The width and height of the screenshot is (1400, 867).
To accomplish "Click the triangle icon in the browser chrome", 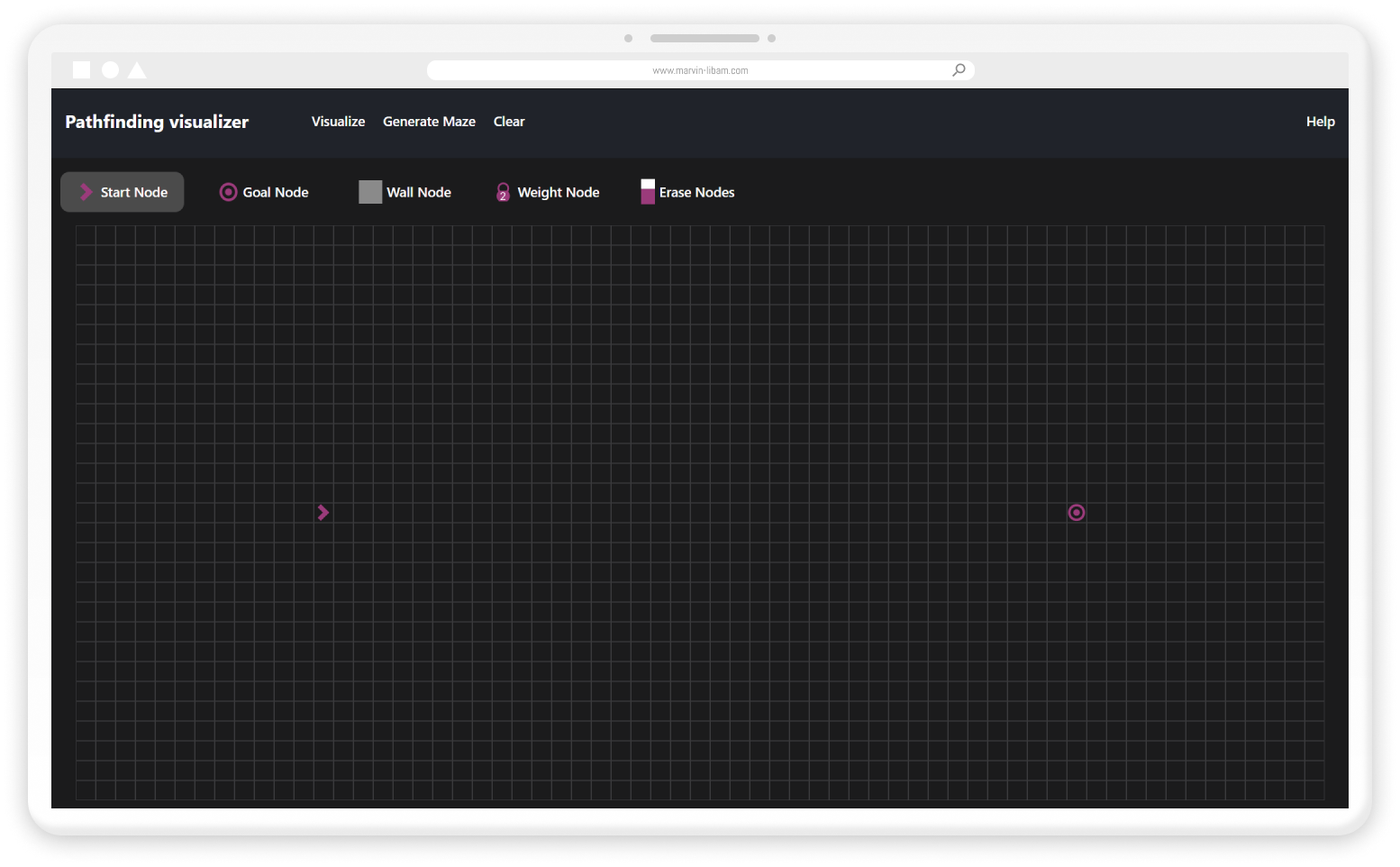I will (136, 68).
